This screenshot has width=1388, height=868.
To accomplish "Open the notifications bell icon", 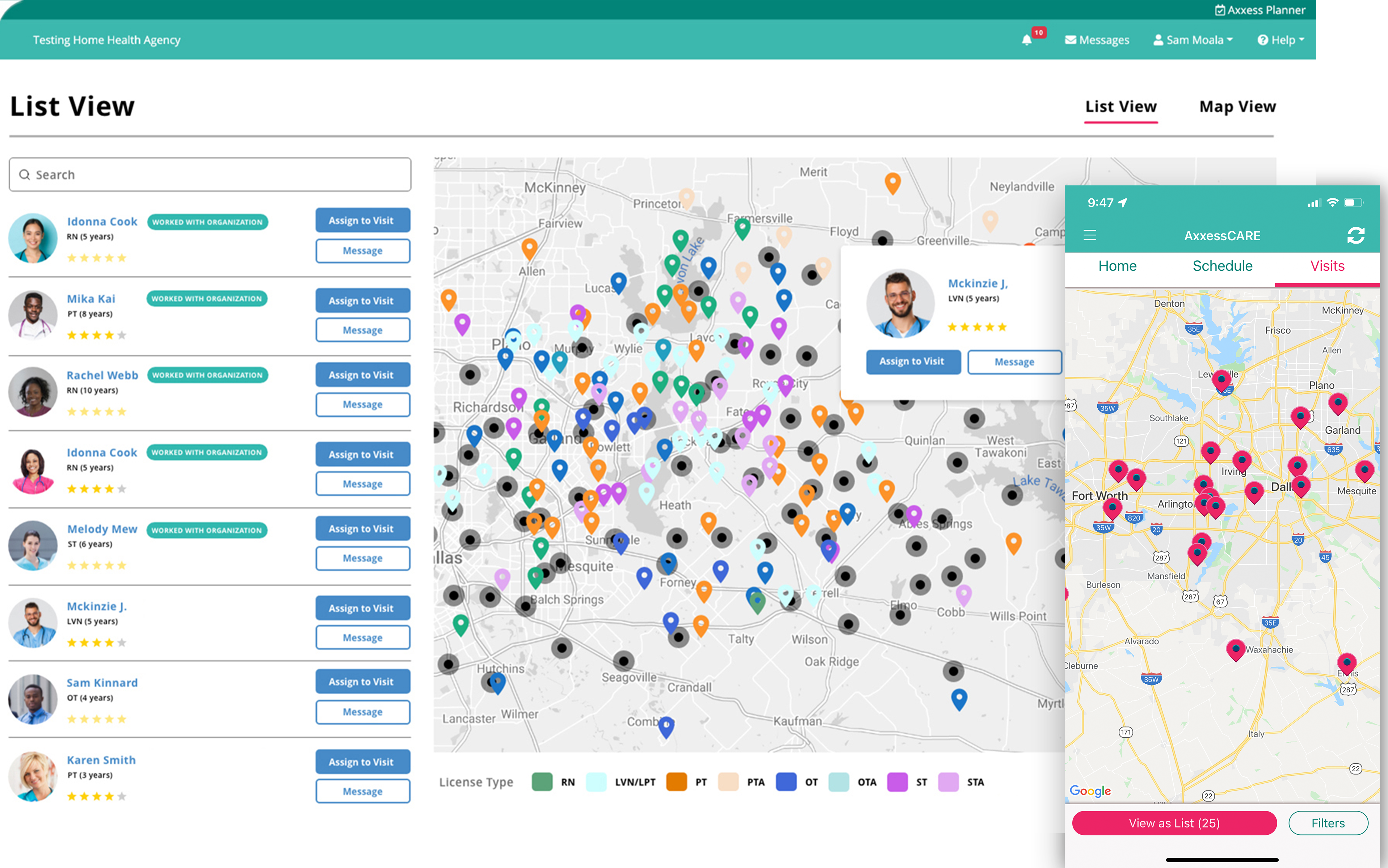I will [1026, 40].
